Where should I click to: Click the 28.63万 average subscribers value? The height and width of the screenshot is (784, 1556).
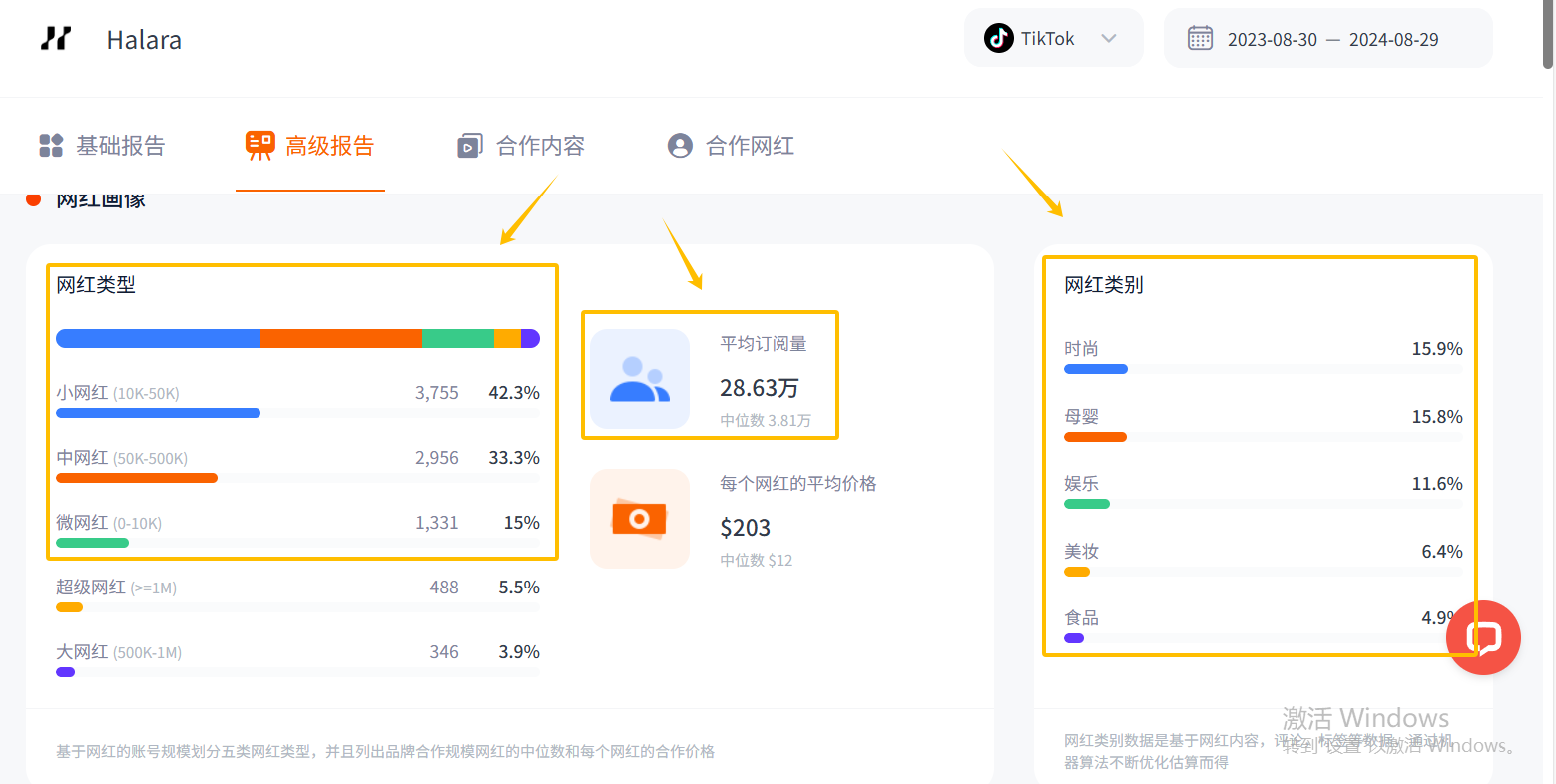(760, 388)
